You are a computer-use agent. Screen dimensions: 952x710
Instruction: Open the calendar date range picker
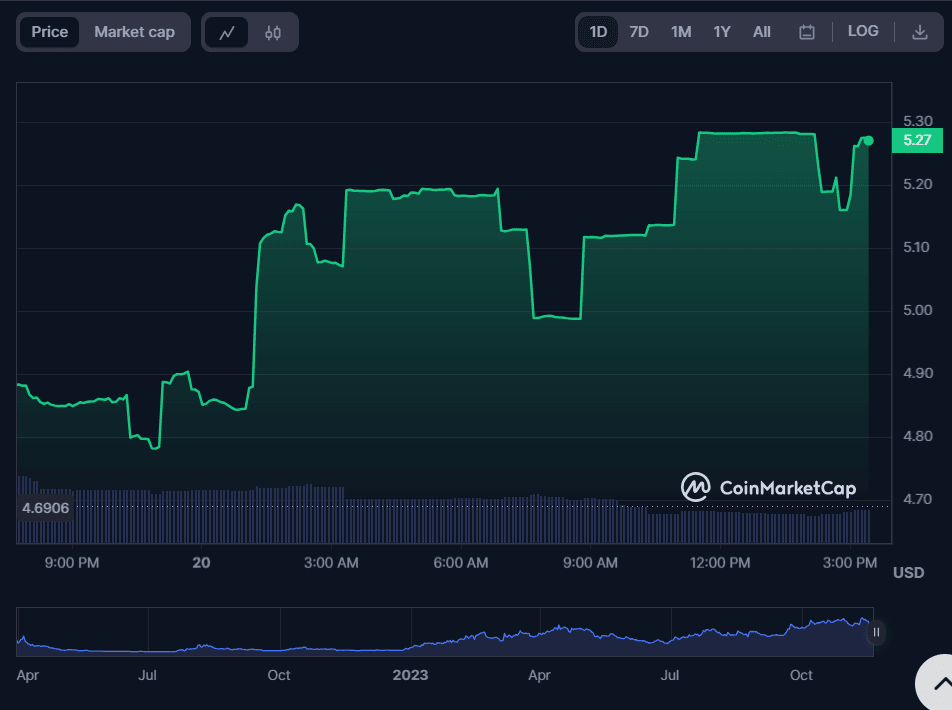coord(807,32)
